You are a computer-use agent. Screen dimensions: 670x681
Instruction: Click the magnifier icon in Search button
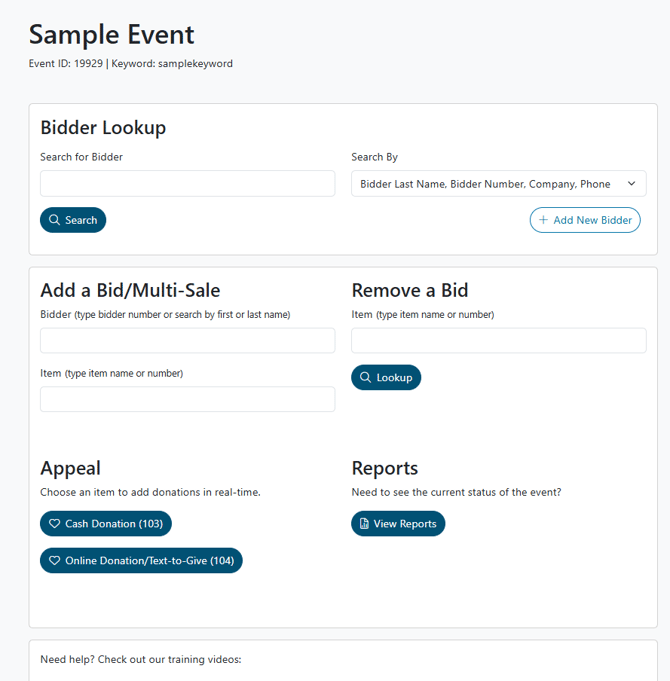tap(55, 220)
